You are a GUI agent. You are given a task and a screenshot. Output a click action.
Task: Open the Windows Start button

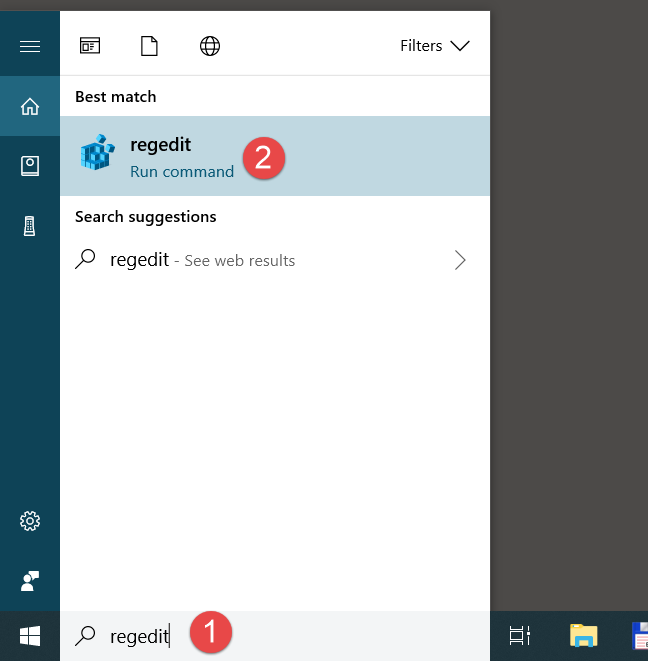tap(30, 636)
